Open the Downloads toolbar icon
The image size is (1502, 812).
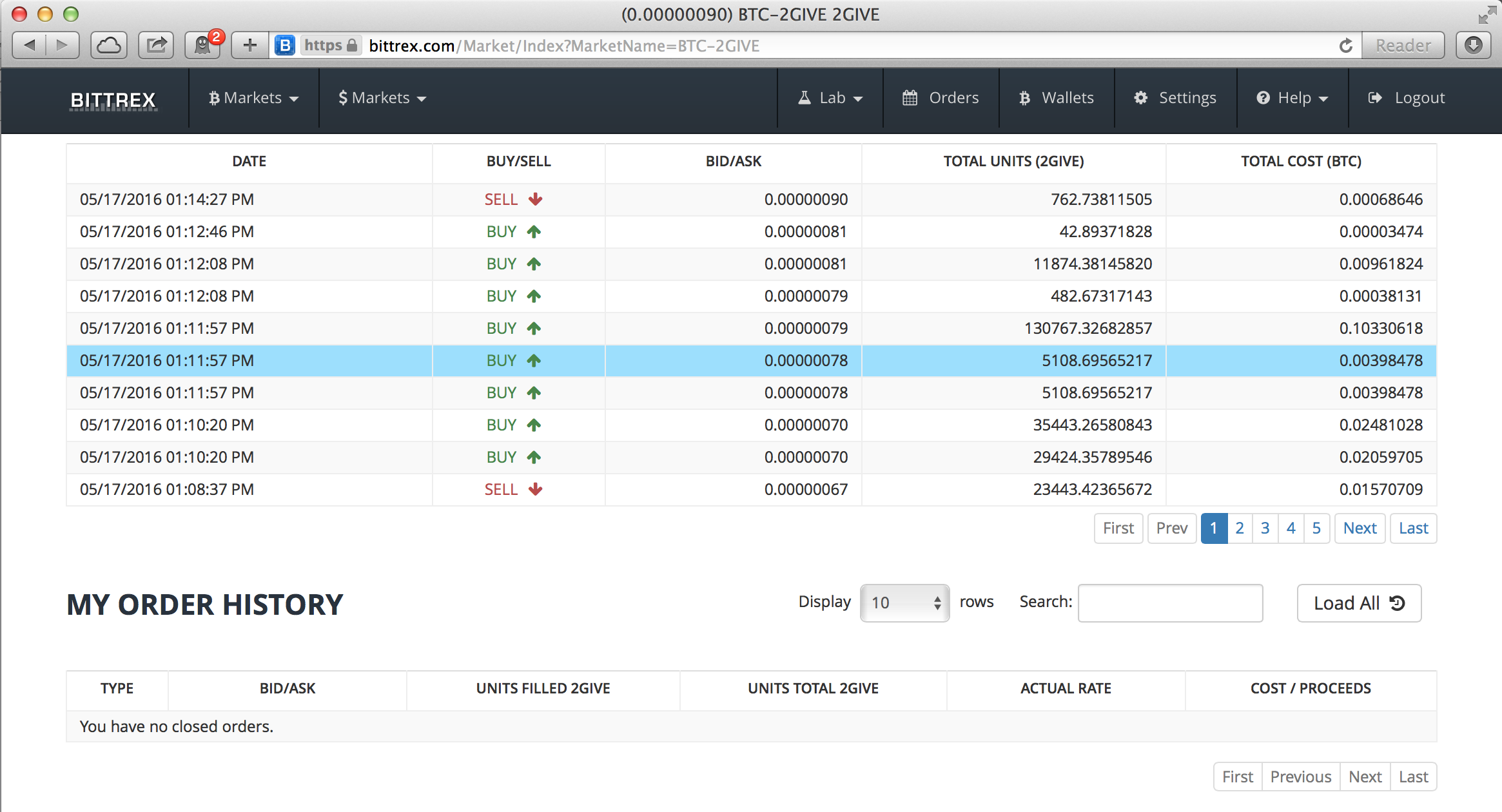point(1474,45)
